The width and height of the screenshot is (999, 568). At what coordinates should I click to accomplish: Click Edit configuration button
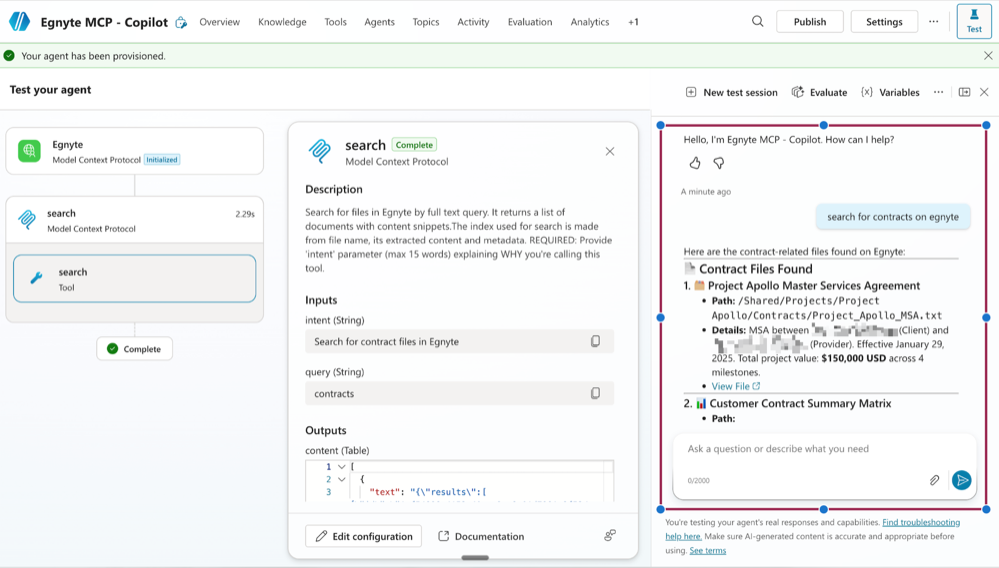[x=363, y=536]
